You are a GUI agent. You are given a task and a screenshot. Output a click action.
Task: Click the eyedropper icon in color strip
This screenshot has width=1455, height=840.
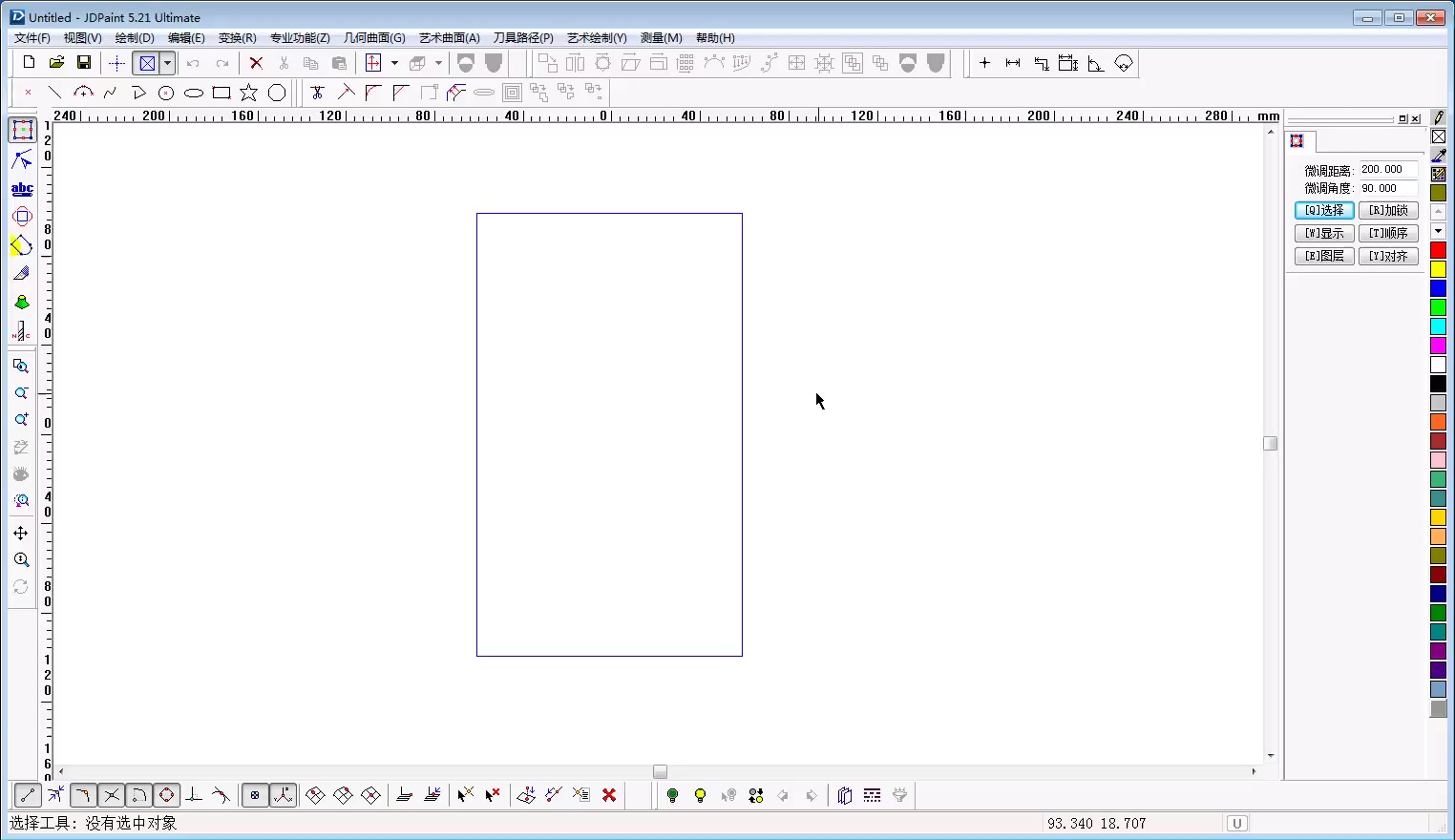pos(1439,155)
